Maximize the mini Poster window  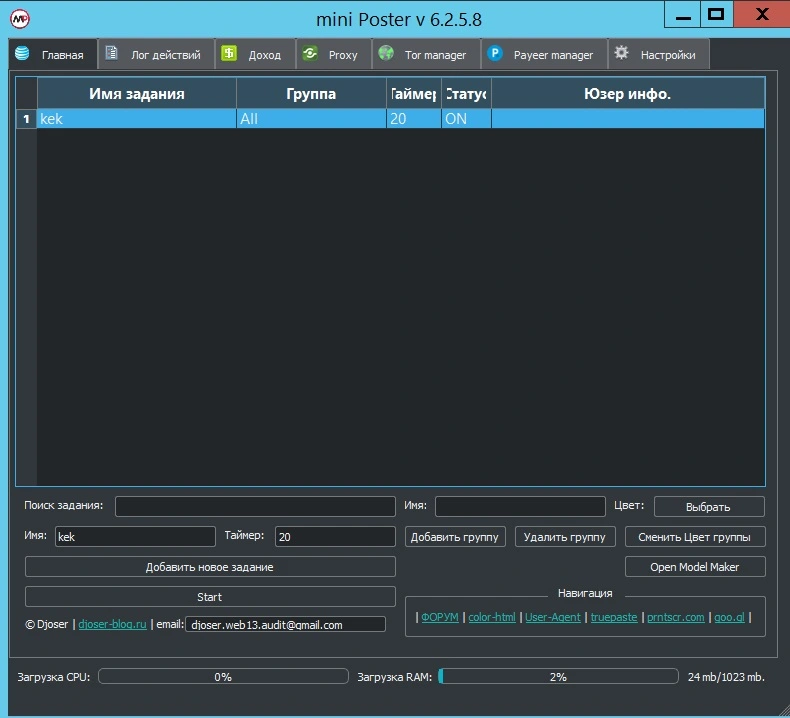coord(716,15)
